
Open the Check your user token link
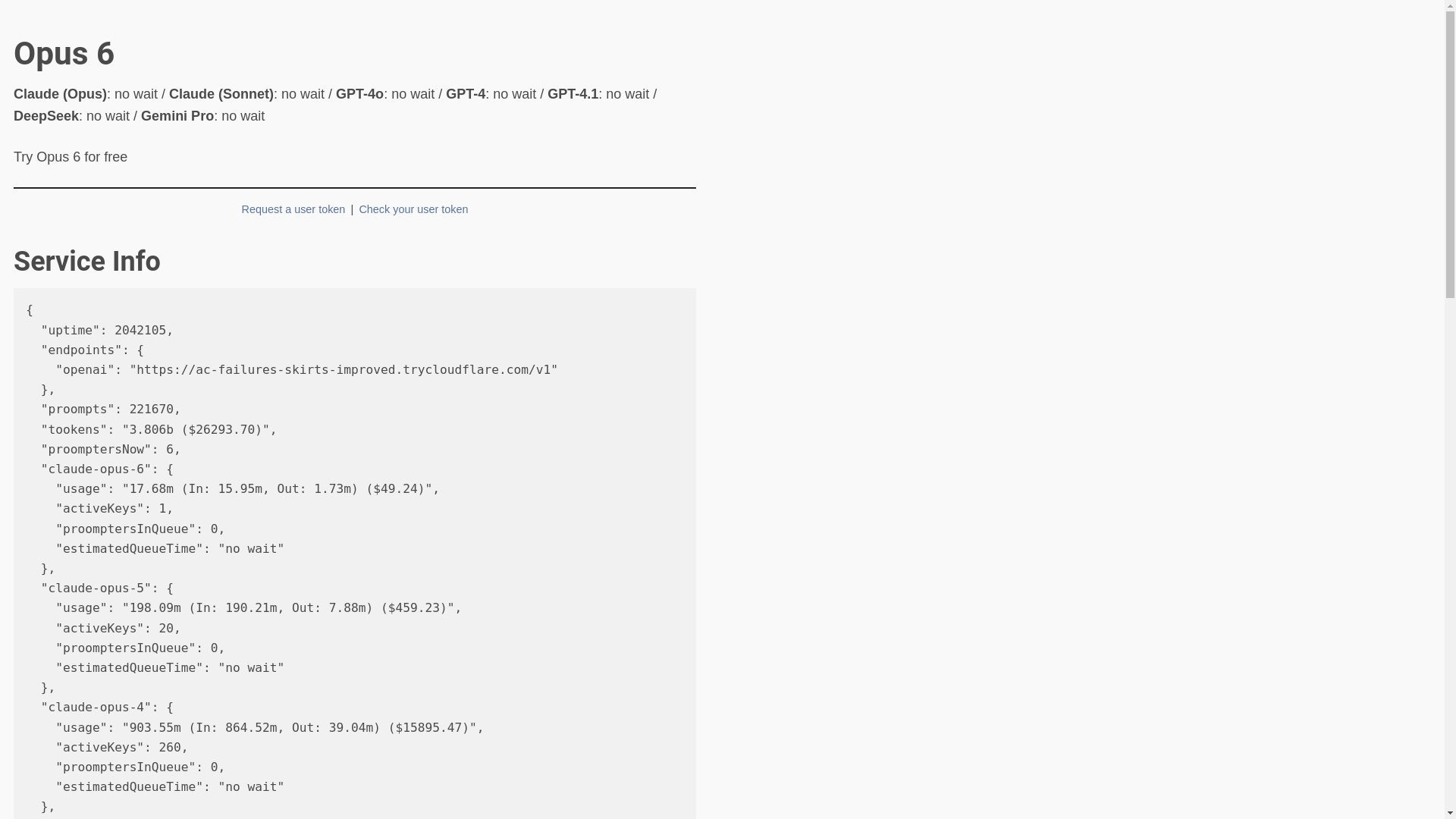click(x=413, y=209)
